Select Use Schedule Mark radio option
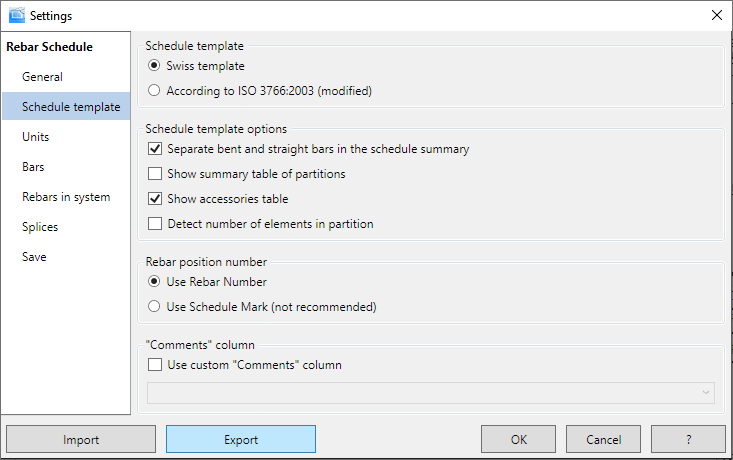Viewport: 733px width, 460px height. [x=154, y=307]
